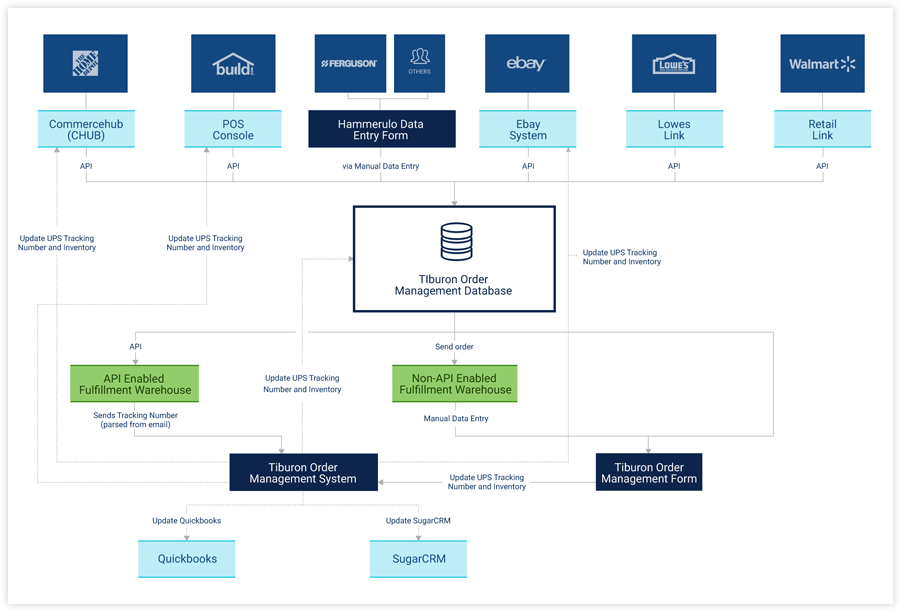This screenshot has width=902, height=613.
Task: Click API label above API Enabled Warehouse
Action: pyautogui.click(x=135, y=347)
